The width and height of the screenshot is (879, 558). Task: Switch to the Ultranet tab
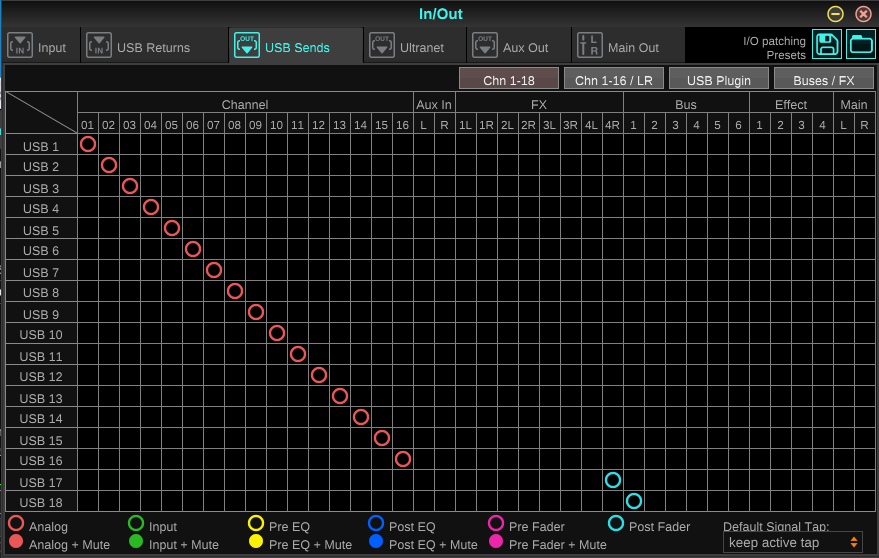point(421,48)
